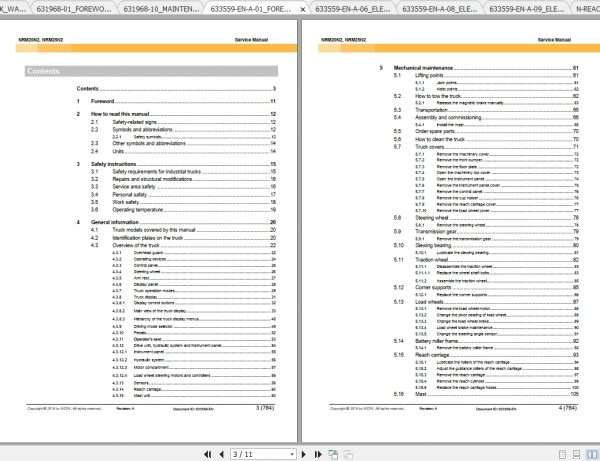
Task: Switch to continuous page layout
Action: pyautogui.click(x=576, y=454)
